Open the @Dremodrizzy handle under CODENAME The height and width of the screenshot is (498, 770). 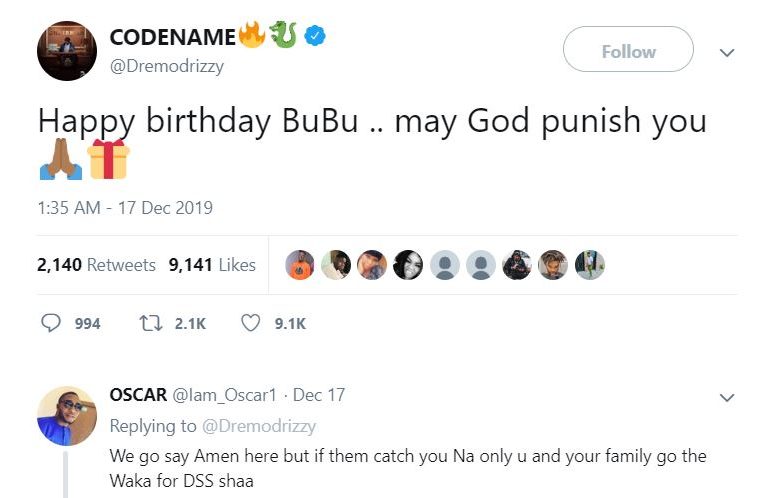tap(166, 65)
